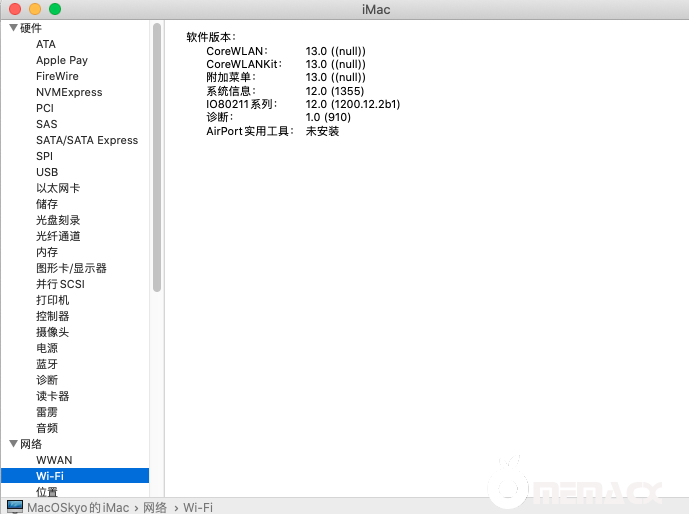Collapse the 网络 section triangle

[x=14, y=444]
